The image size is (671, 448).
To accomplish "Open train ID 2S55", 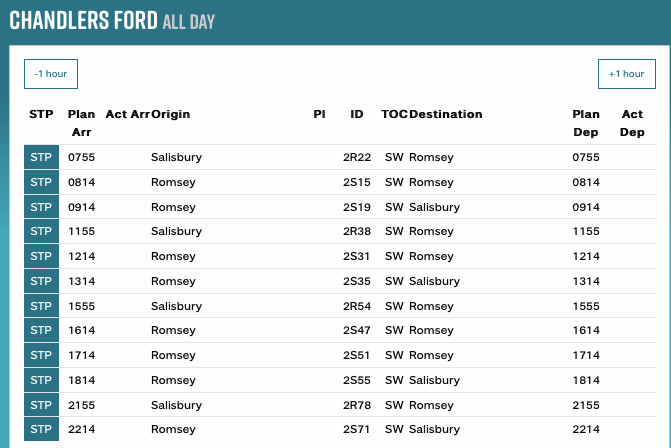I will point(357,381).
